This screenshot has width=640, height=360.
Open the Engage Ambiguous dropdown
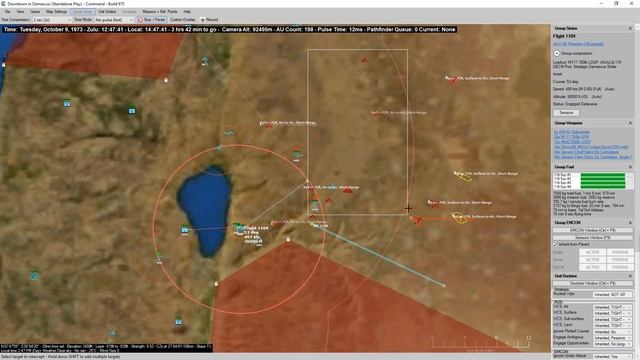tap(612, 338)
